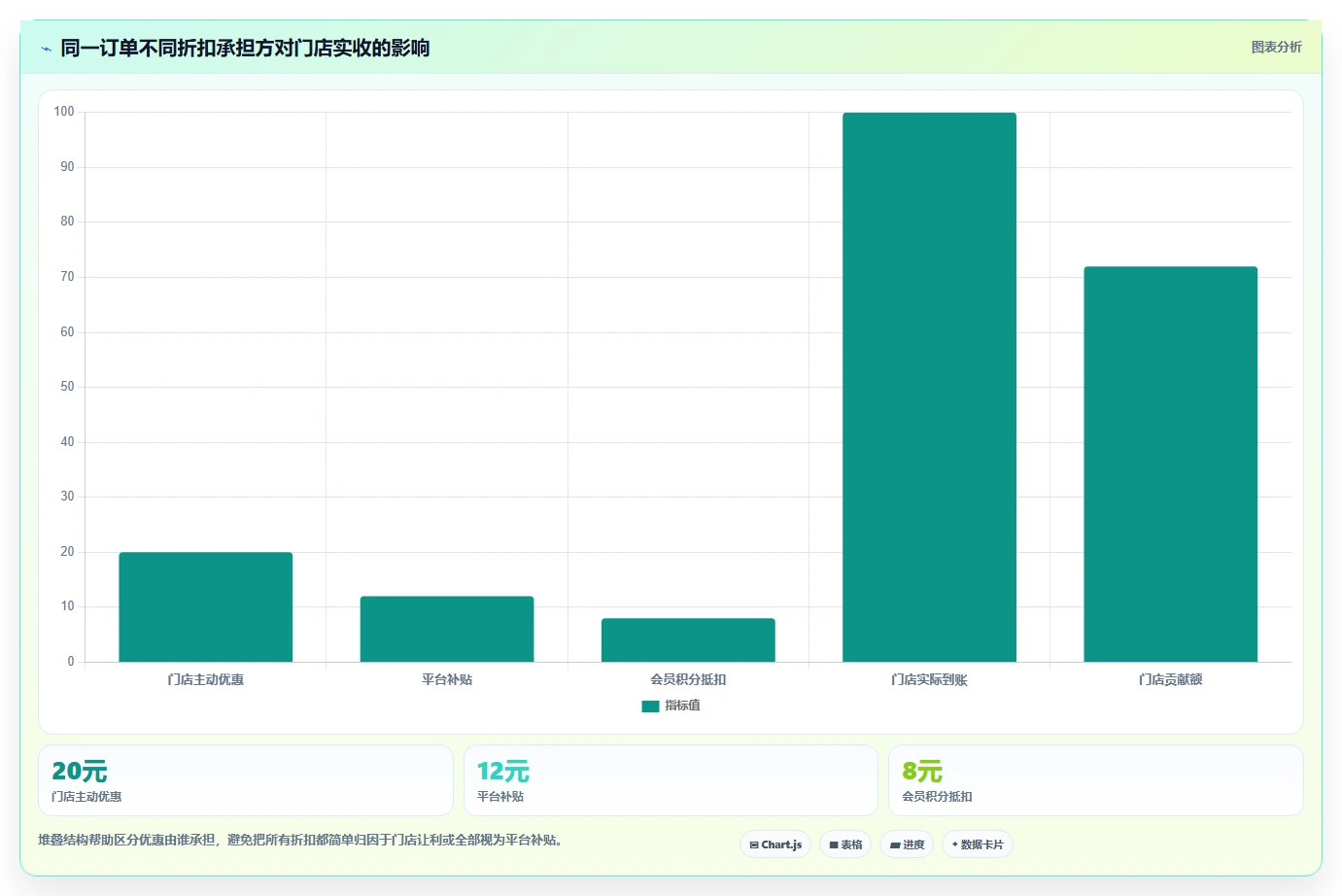Click x-axis label 会员积分抵扣
The height and width of the screenshot is (896, 1342).
coord(688,679)
